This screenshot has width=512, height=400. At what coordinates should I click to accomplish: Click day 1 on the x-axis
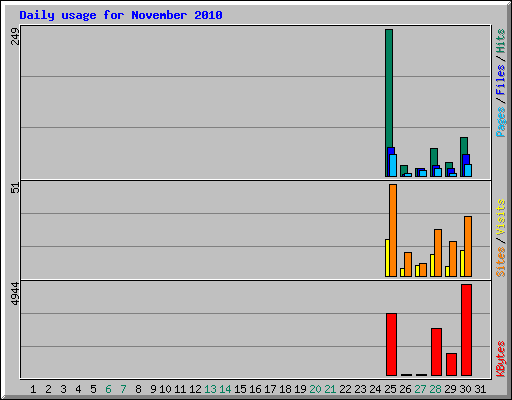[33, 389]
